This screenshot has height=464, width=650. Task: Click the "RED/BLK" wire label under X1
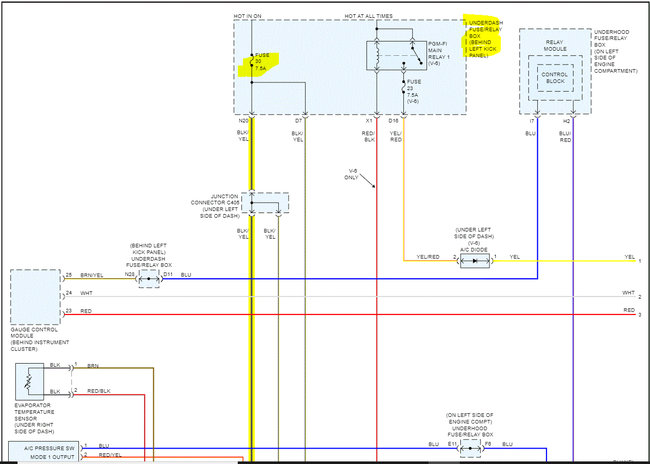(369, 136)
